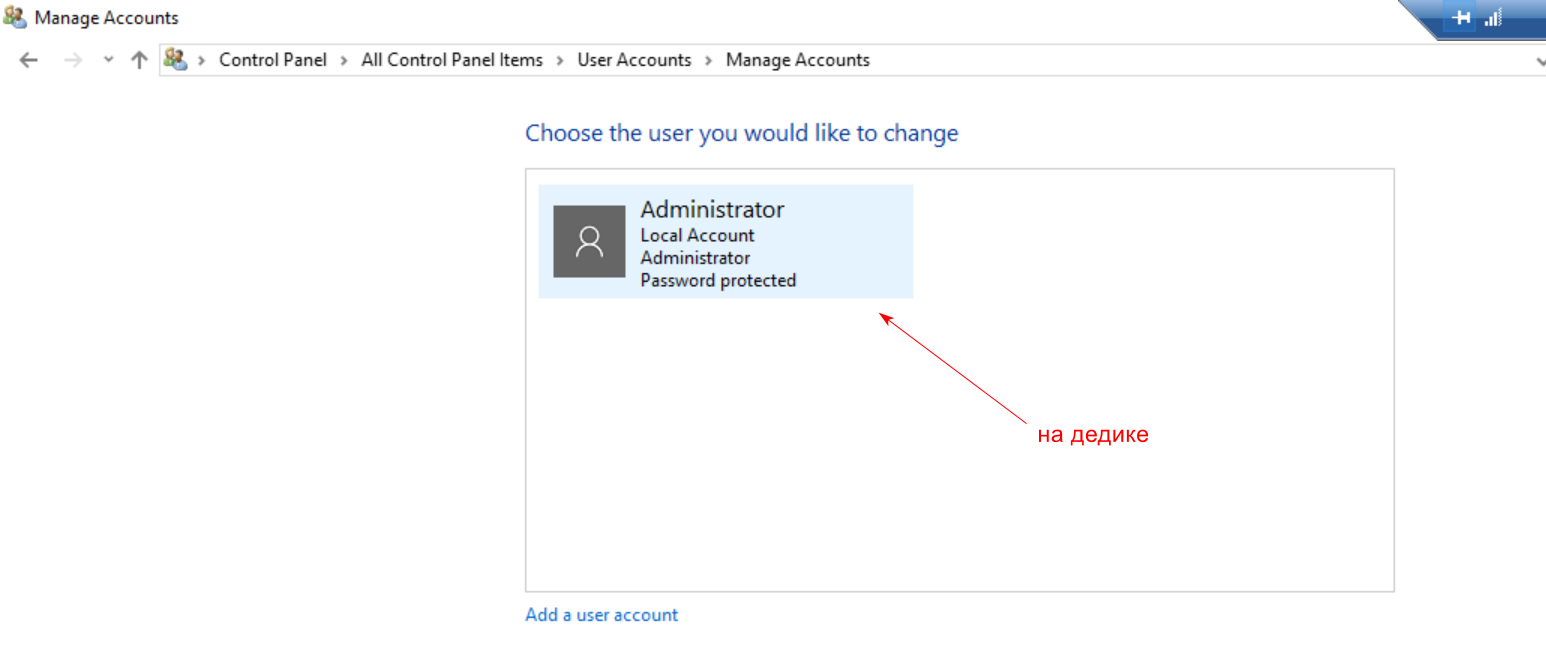Screen dimensions: 1546x653
Task: Navigate to Control Panel breadcrumb
Action: point(273,60)
